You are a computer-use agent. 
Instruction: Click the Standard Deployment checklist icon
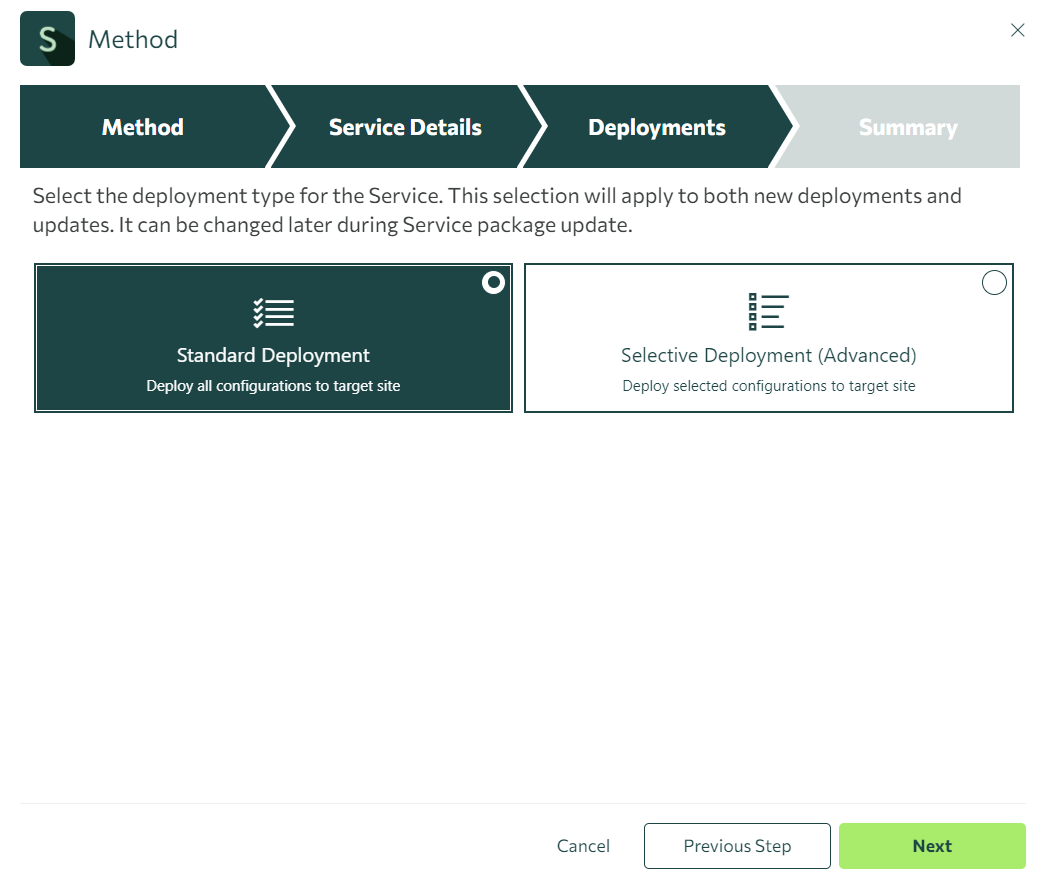[x=273, y=313]
